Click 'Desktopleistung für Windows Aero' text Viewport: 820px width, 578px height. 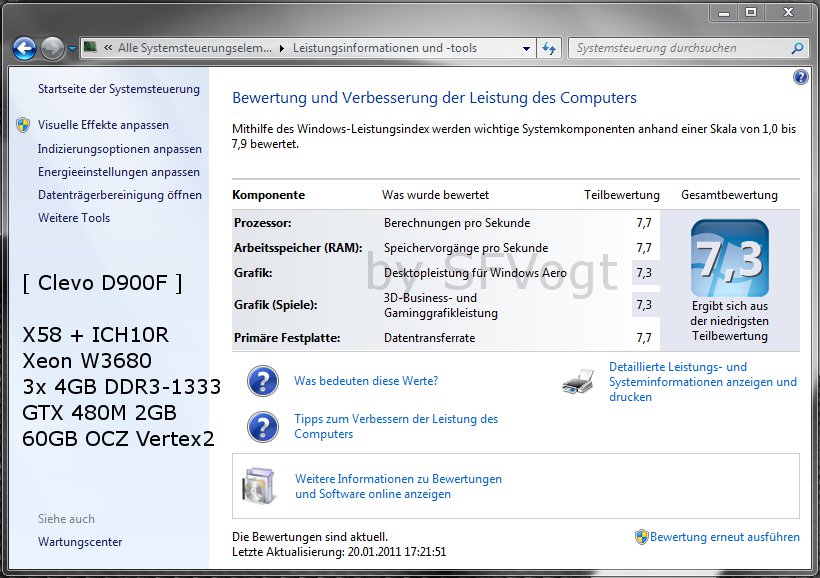point(475,273)
